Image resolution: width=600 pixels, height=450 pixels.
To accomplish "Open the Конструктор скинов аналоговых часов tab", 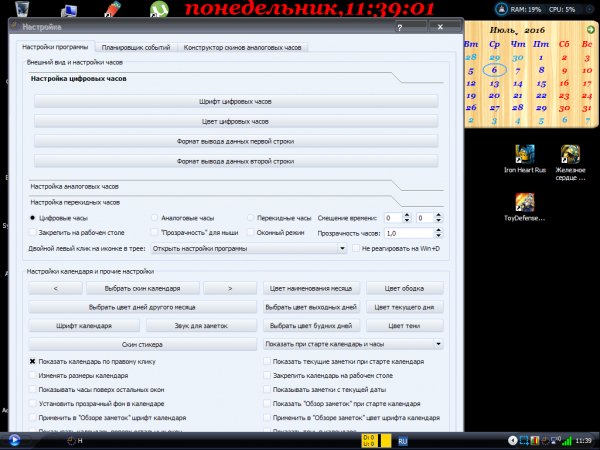I will [x=242, y=47].
